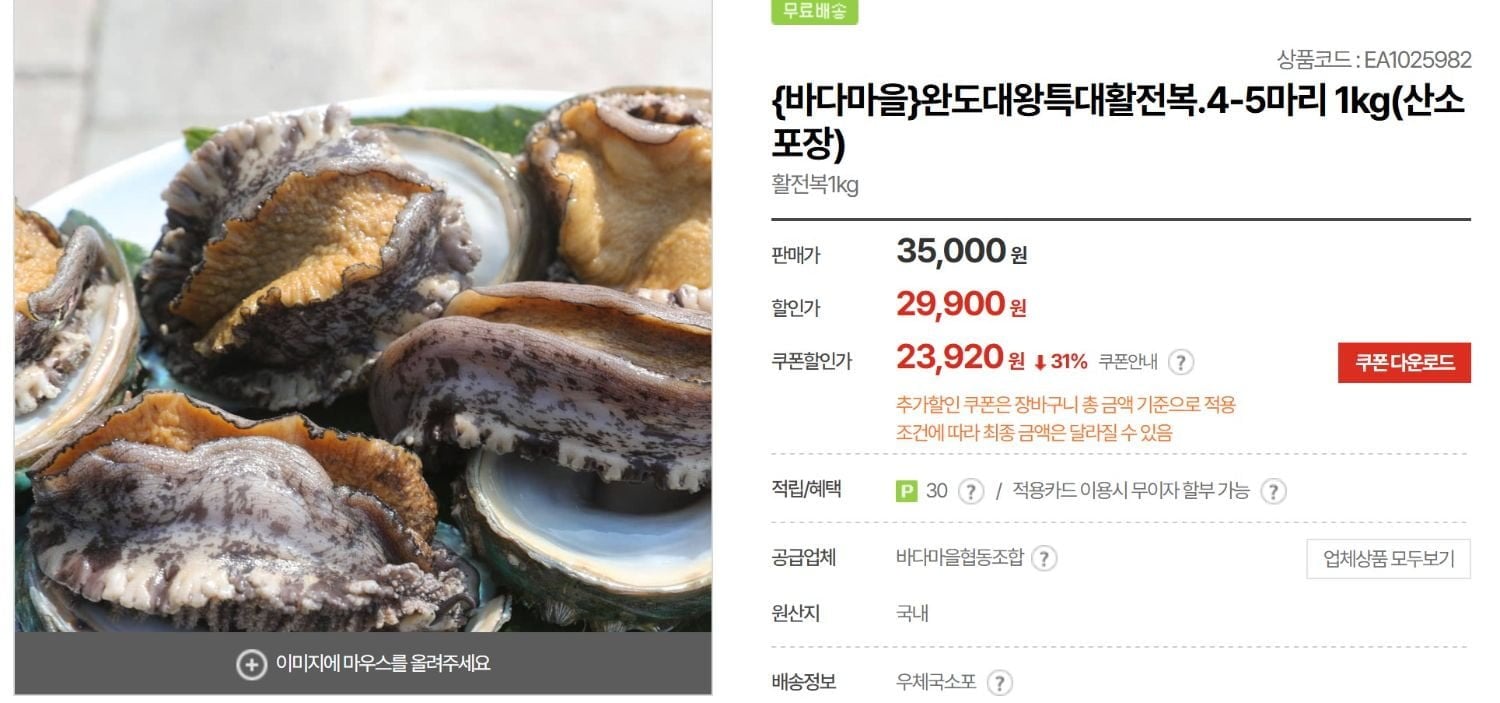Image resolution: width=1500 pixels, height=703 pixels.
Task: Click help icon next to 쿠폰안내
Action: click(x=1181, y=362)
